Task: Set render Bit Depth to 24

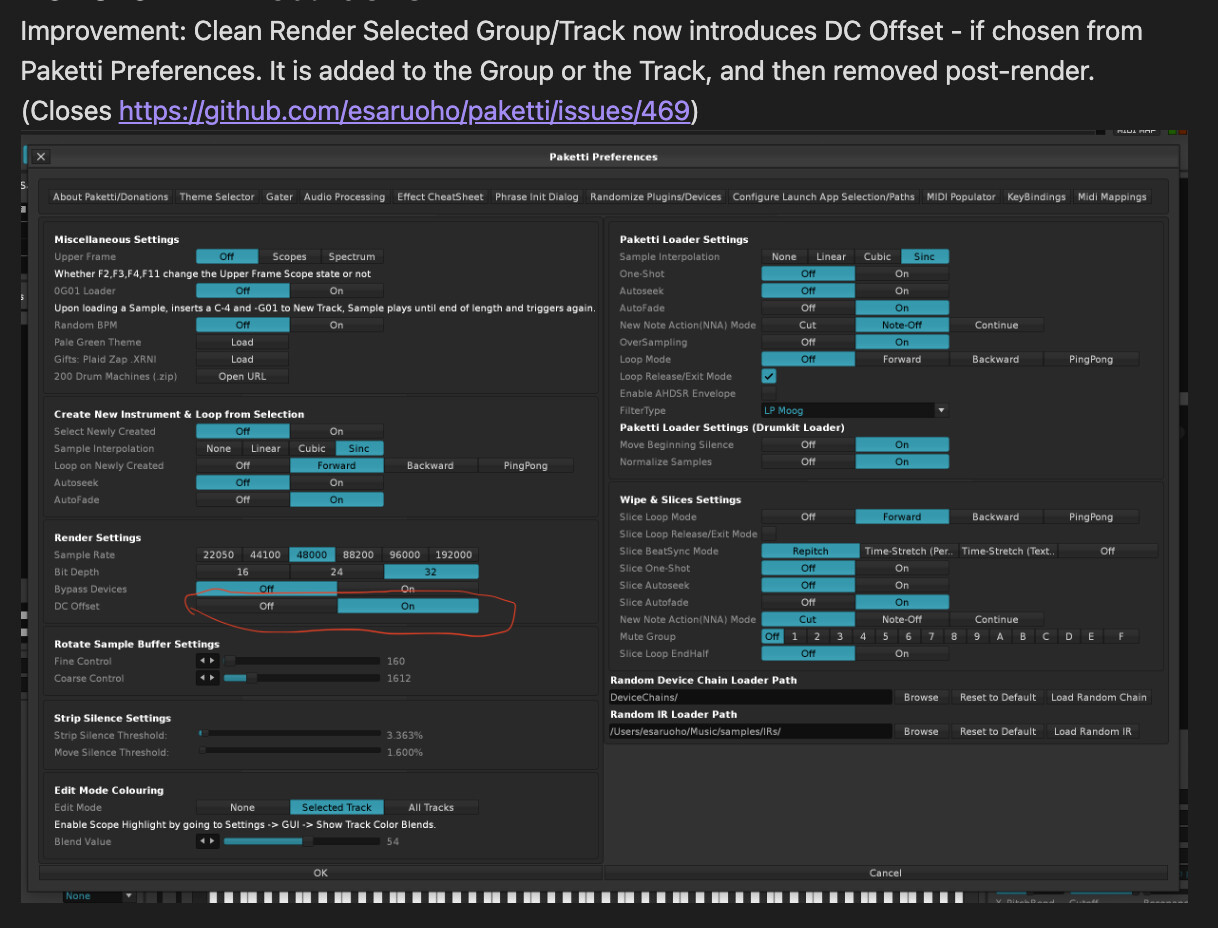Action: tap(337, 572)
